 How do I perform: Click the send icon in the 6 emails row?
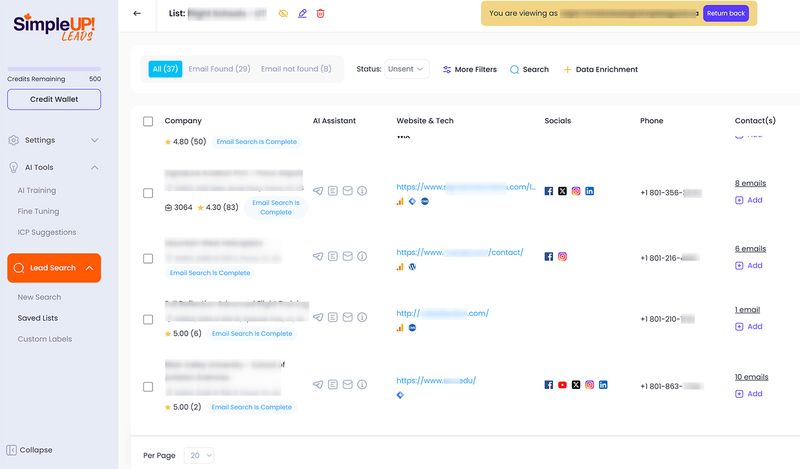(x=318, y=256)
